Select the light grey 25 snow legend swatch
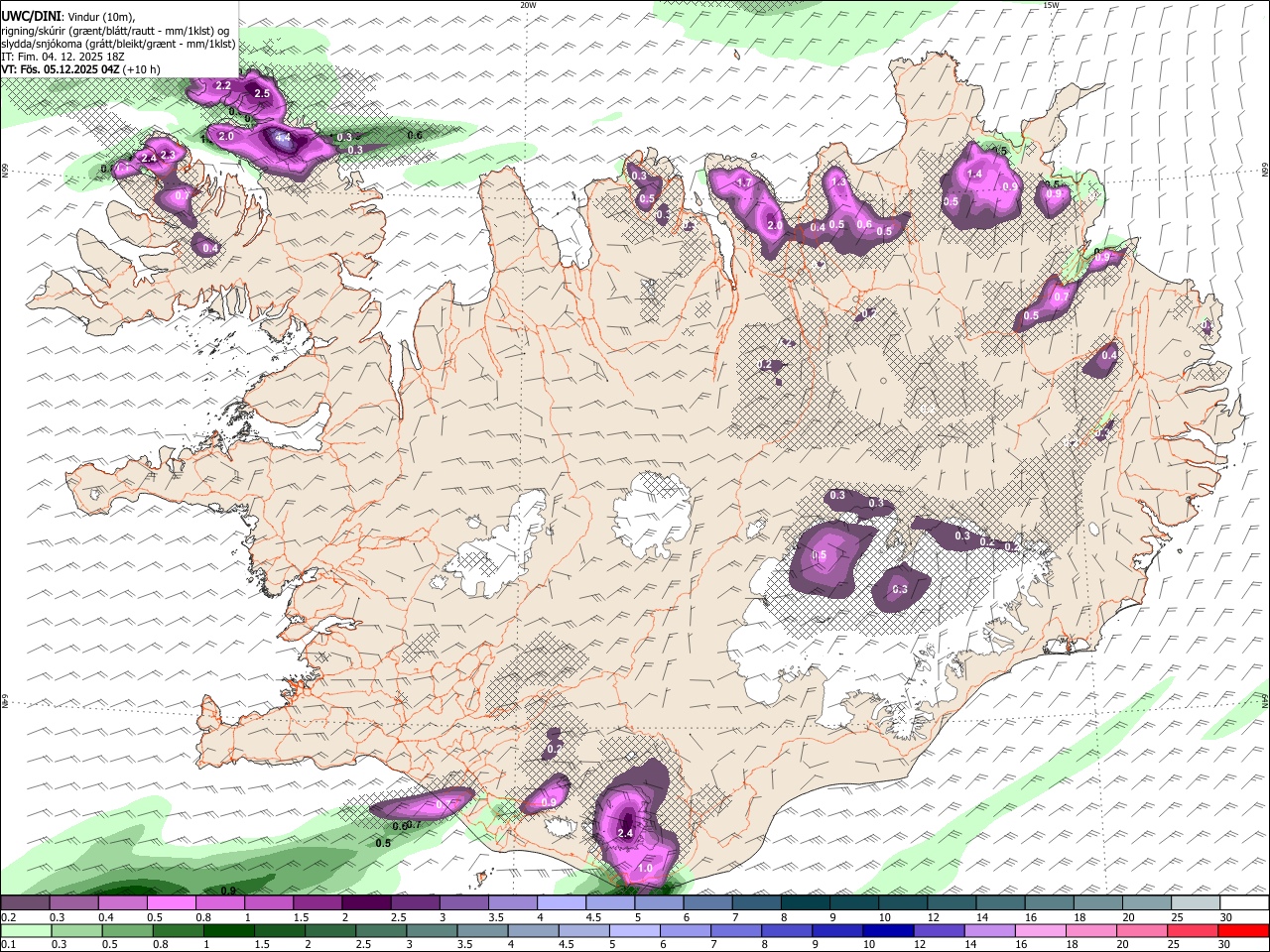 (x=1196, y=902)
